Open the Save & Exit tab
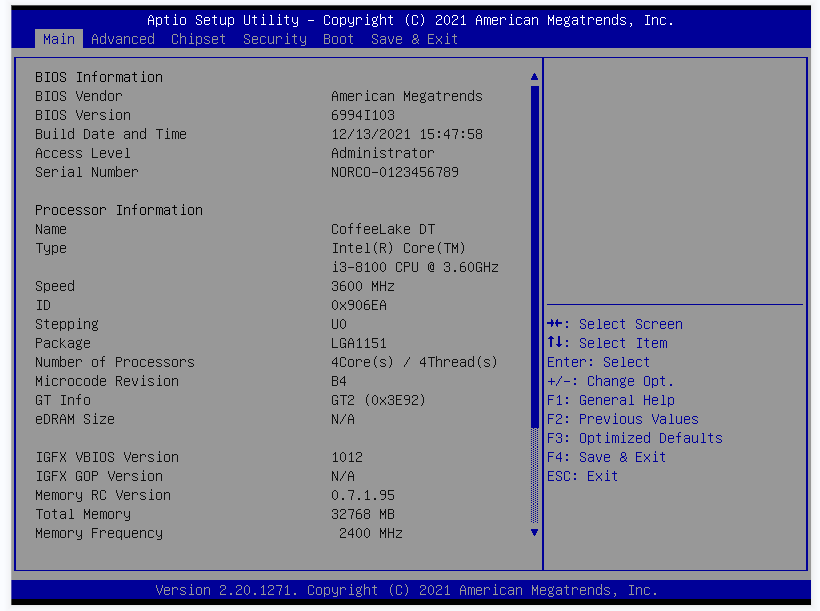820x611 pixels. point(414,39)
